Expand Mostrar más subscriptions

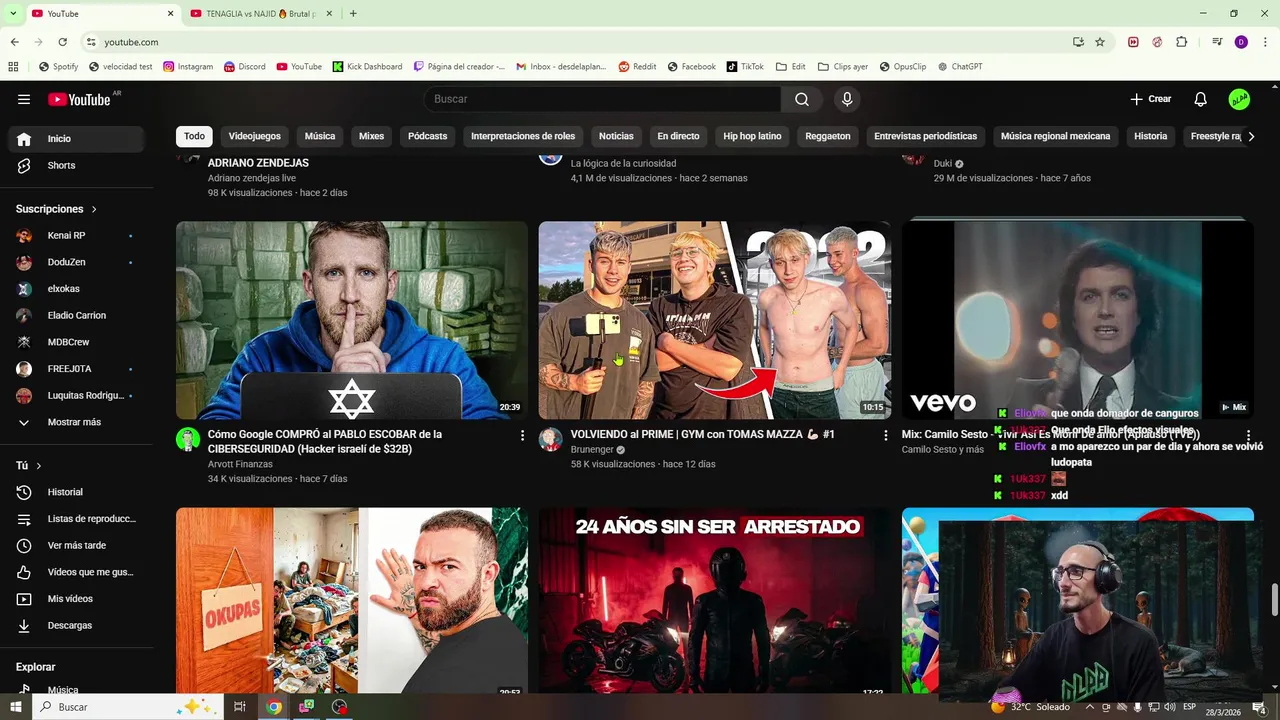pos(77,422)
